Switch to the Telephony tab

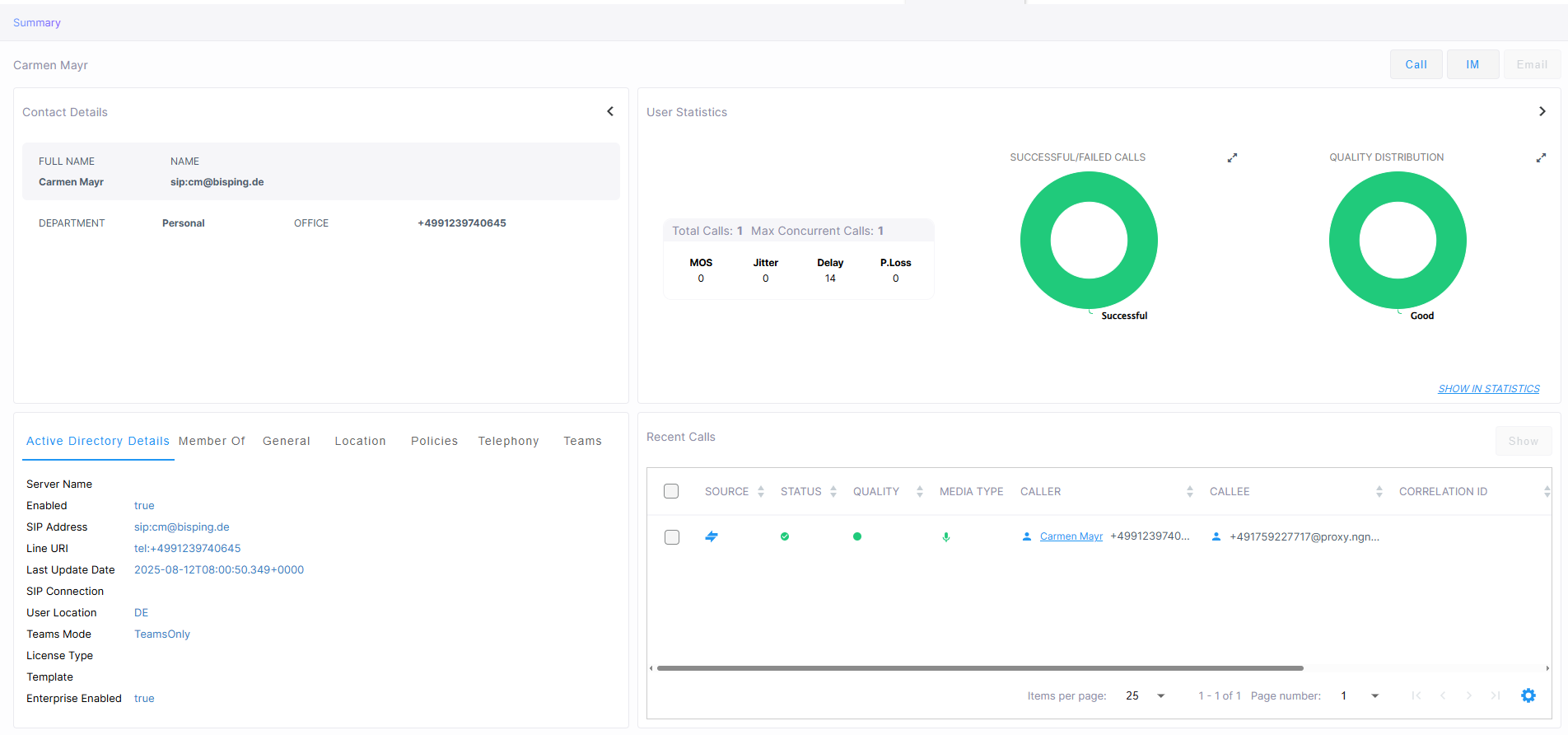(x=508, y=441)
